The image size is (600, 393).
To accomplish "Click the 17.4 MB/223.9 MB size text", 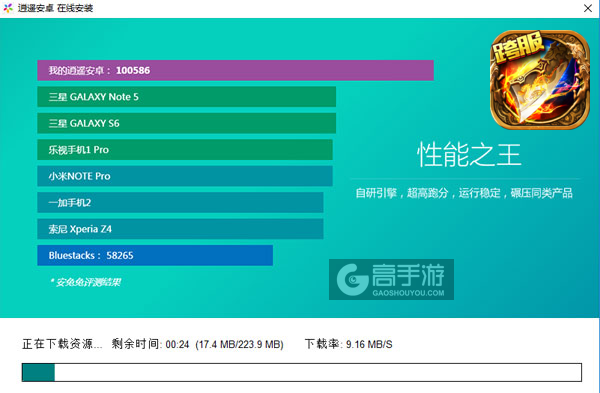I will point(240,344).
